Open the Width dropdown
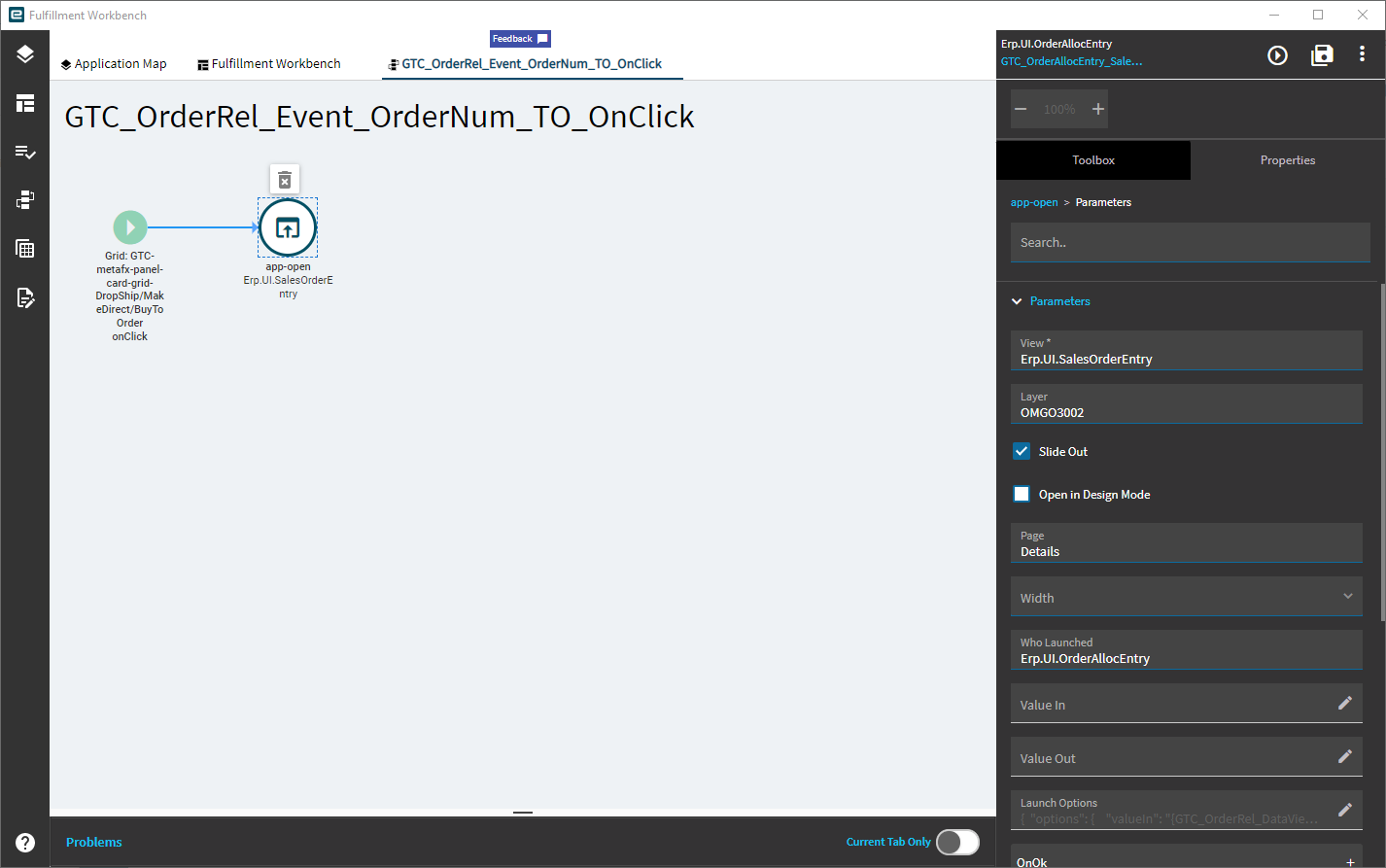Screen dimensions: 1386x868 click(x=1348, y=596)
